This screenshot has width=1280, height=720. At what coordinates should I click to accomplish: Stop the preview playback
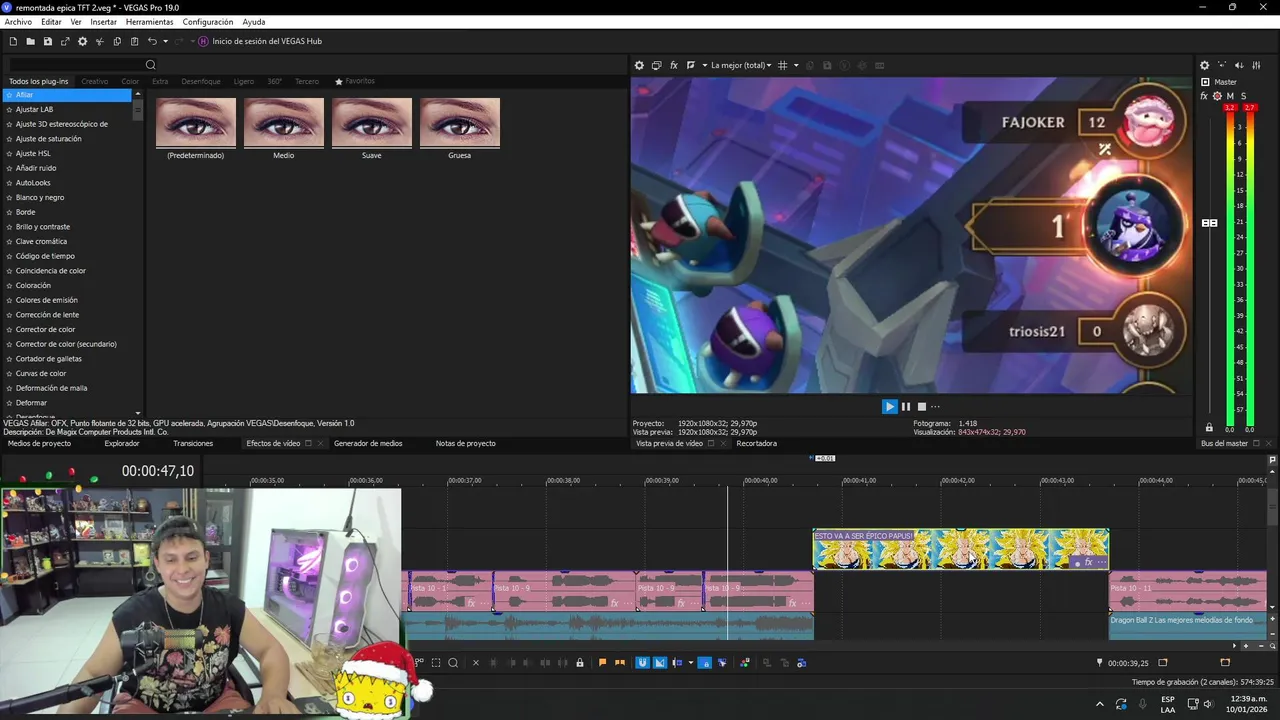click(921, 406)
